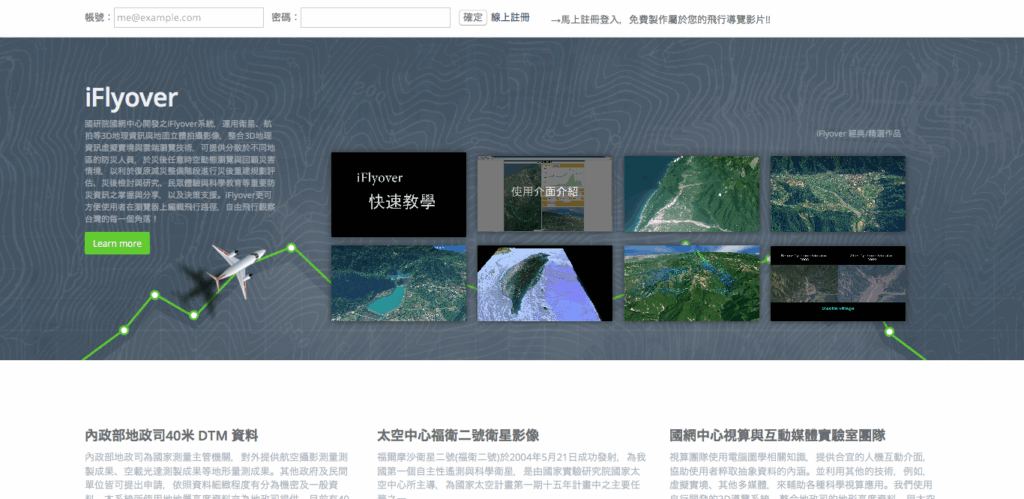Click the 帳號 email input field
Image resolution: width=1024 pixels, height=499 pixels.
[189, 18]
